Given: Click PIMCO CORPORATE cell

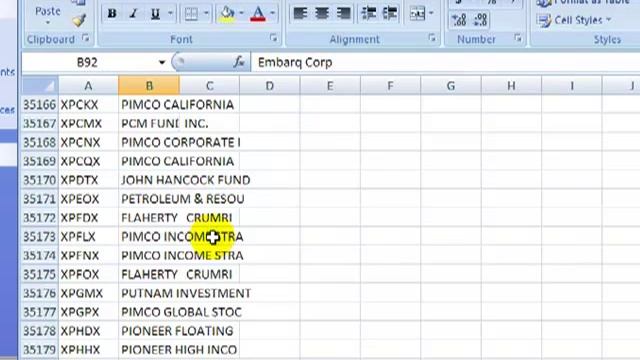Looking at the screenshot, I should coord(149,142).
